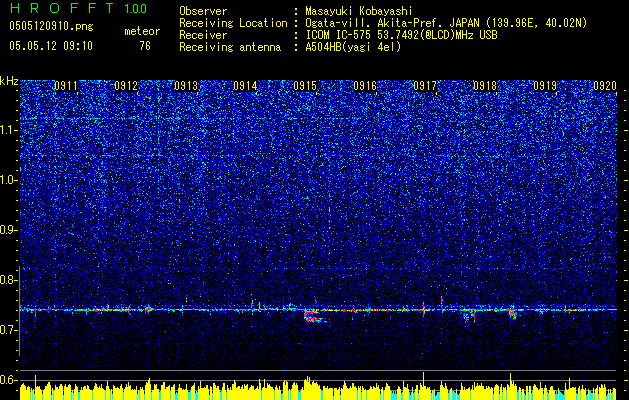This screenshot has height=400, width=629.
Task: Click the Observer label
Action: click(203, 11)
